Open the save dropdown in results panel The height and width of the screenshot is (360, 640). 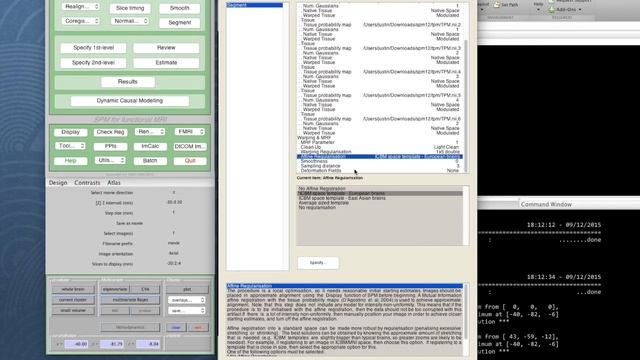pyautogui.click(x=186, y=311)
